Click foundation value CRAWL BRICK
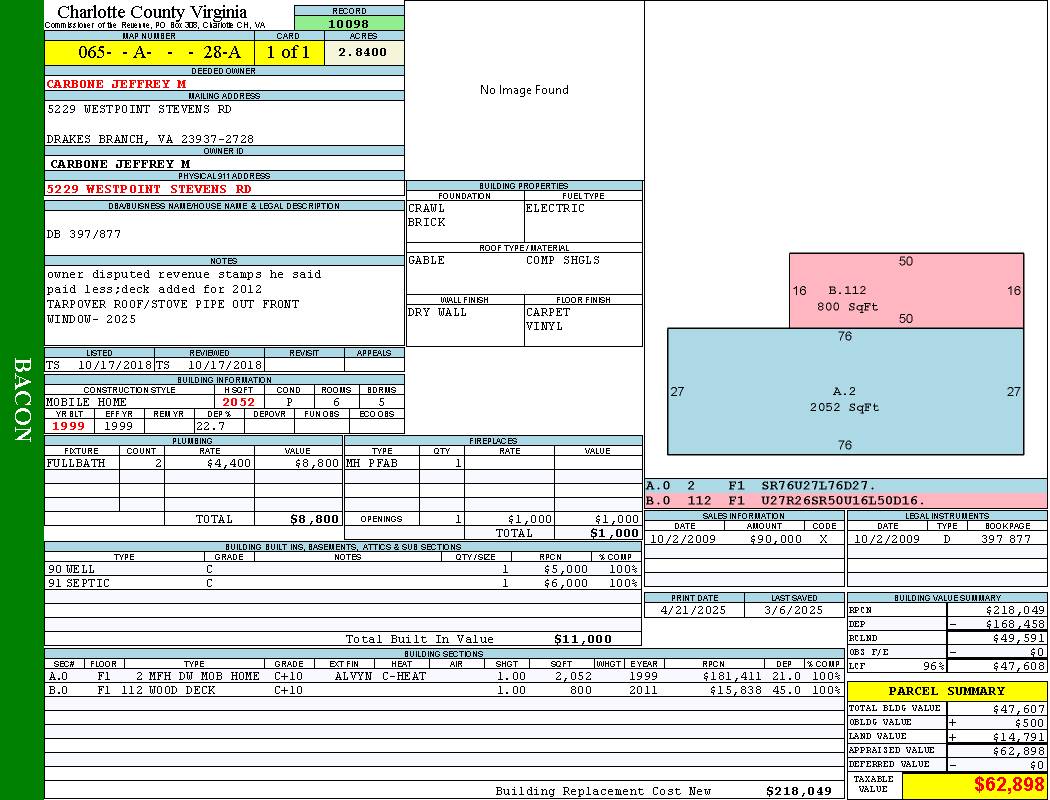This screenshot has width=1050, height=800. pyautogui.click(x=427, y=215)
